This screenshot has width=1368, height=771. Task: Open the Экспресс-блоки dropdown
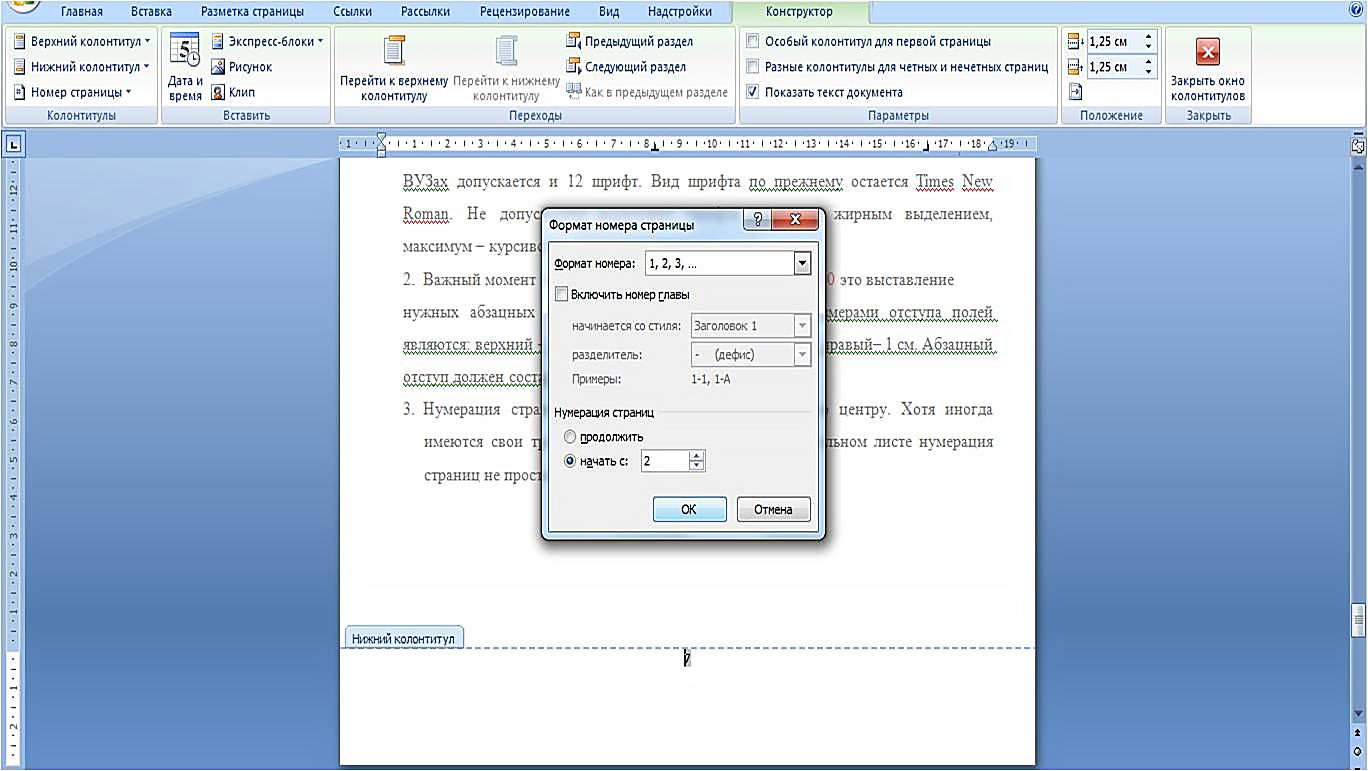[268, 41]
